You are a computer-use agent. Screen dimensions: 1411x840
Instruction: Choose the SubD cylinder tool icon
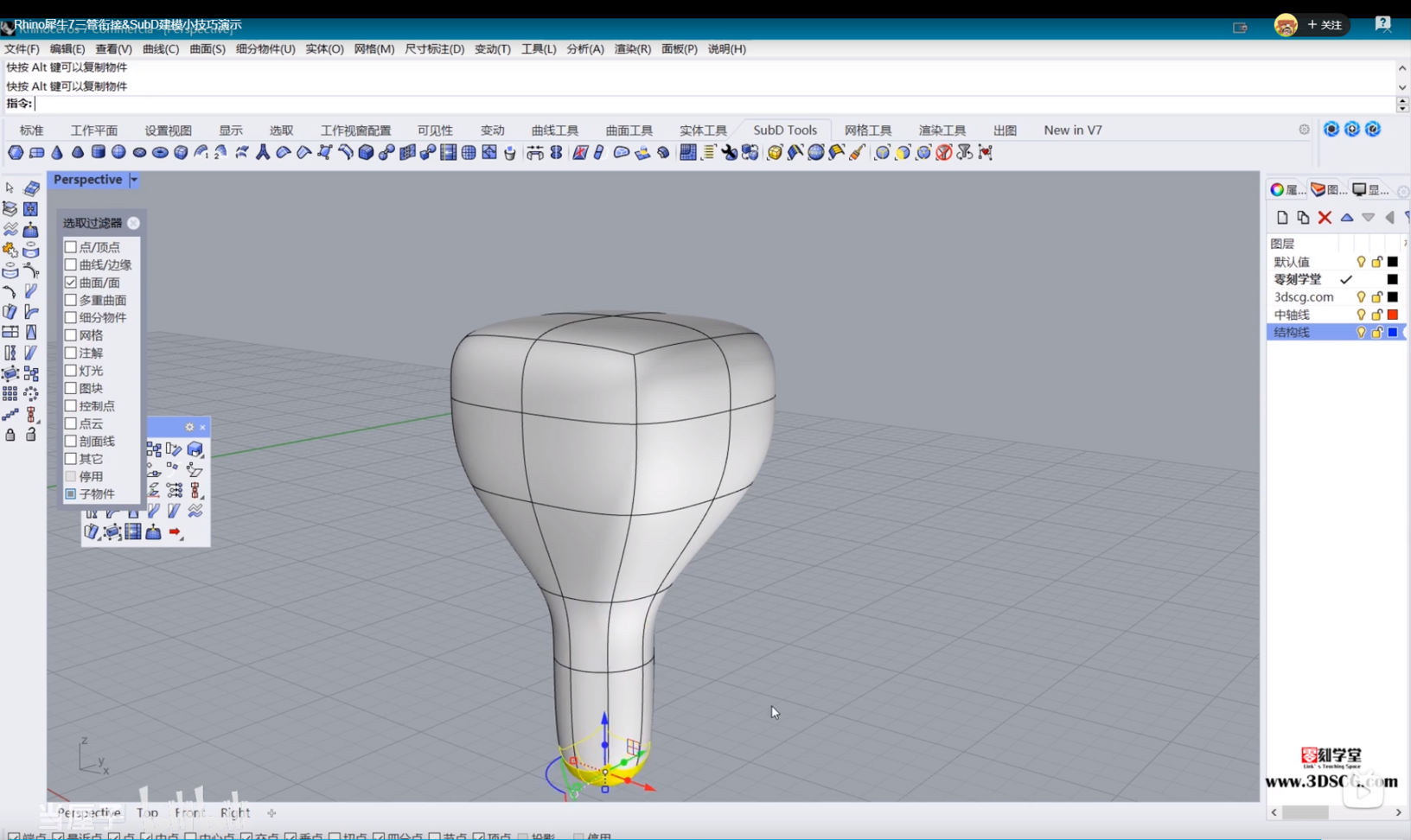pyautogui.click(x=99, y=152)
